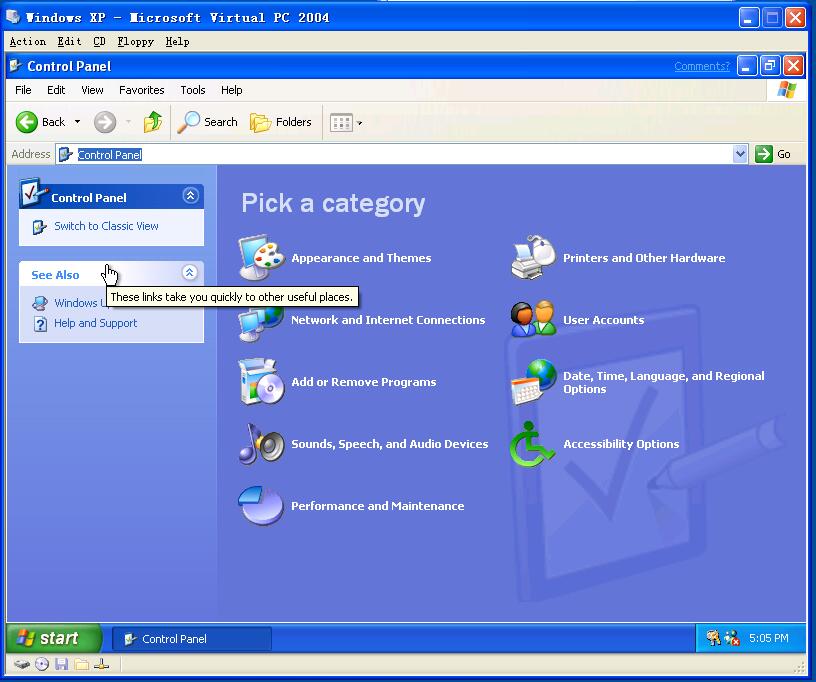Click the green Accessibility Options wheelchair icon
The width and height of the screenshot is (816, 682).
pos(532,443)
